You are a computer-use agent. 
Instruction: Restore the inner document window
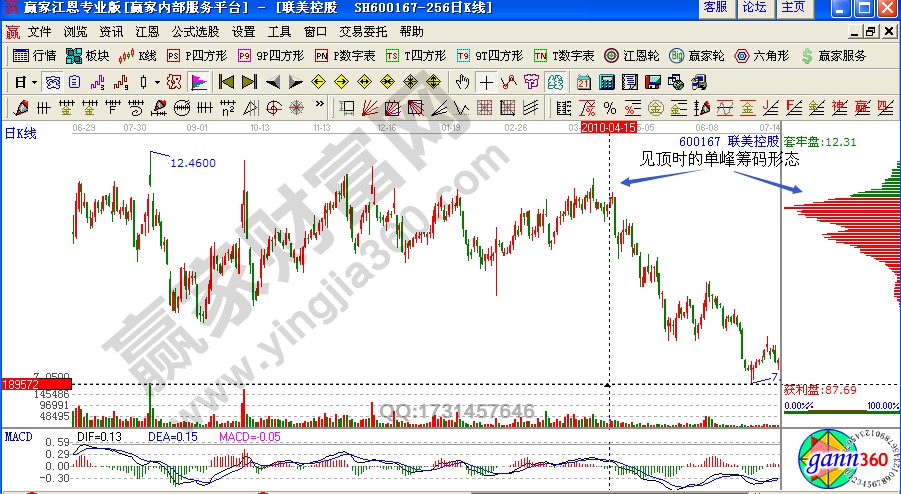point(871,32)
